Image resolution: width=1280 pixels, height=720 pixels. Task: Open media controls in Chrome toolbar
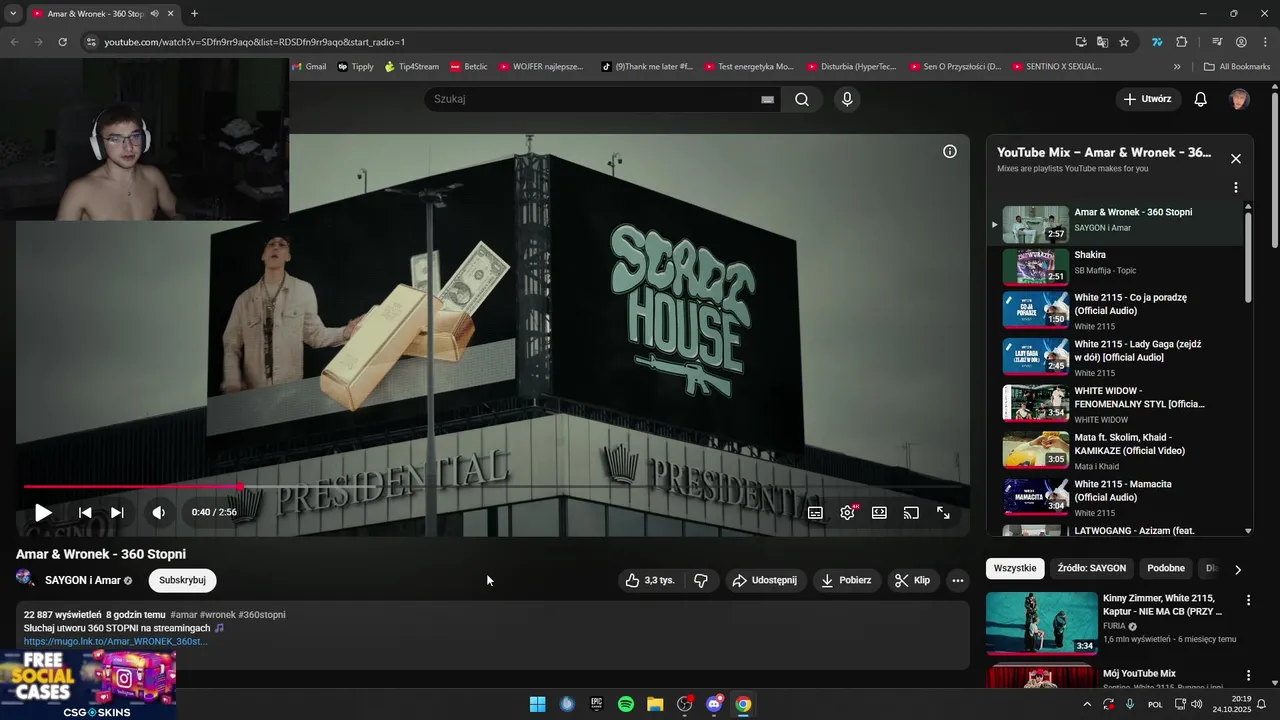pyautogui.click(x=1217, y=42)
